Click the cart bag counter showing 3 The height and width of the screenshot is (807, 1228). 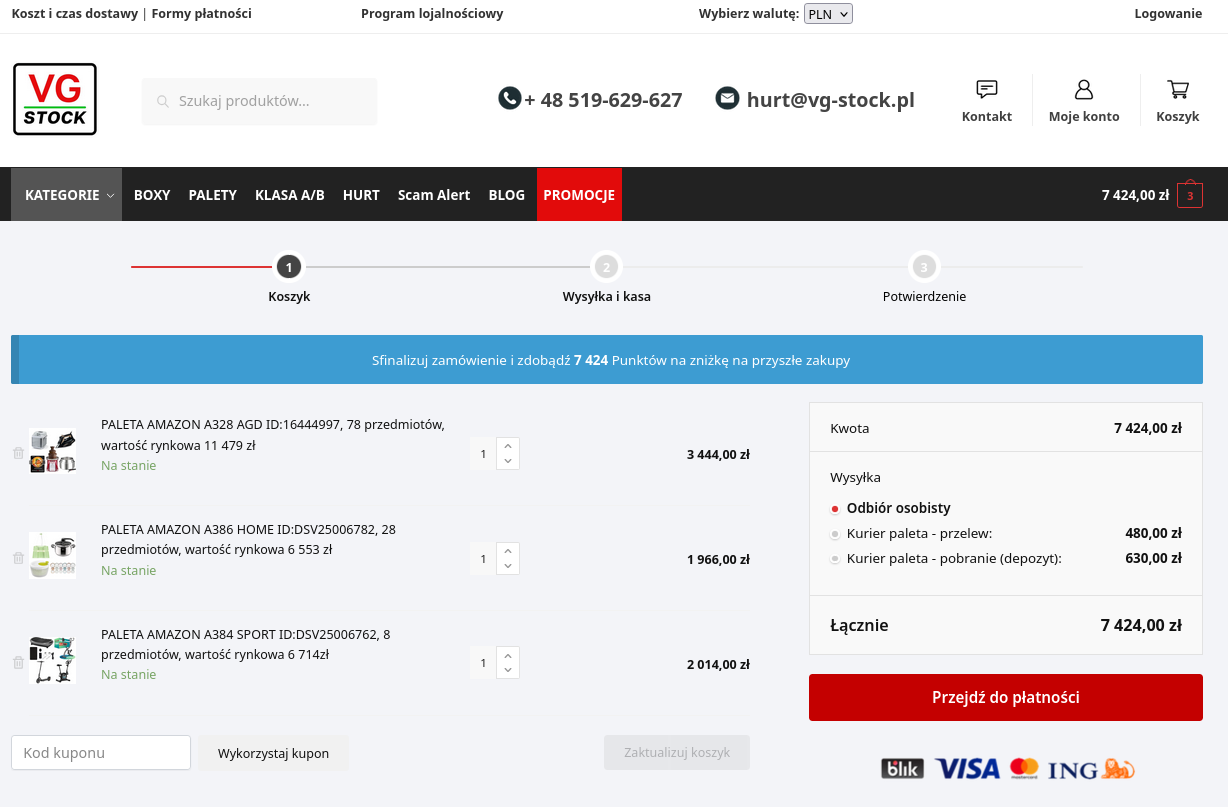click(x=1190, y=195)
